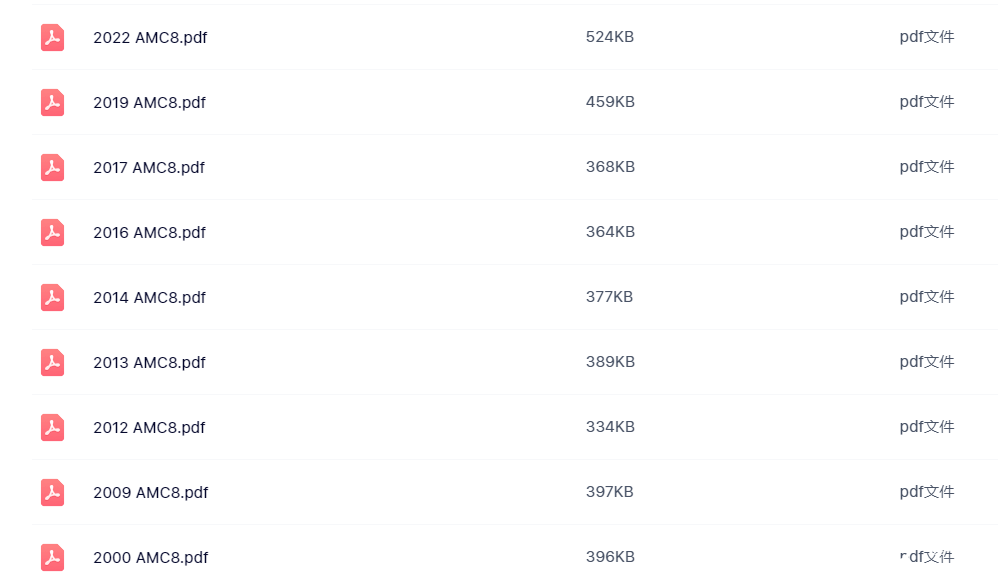This screenshot has height=581, width=998.
Task: Click the pdf文件 type label of 2022 AMC8.pdf
Action: pos(927,37)
